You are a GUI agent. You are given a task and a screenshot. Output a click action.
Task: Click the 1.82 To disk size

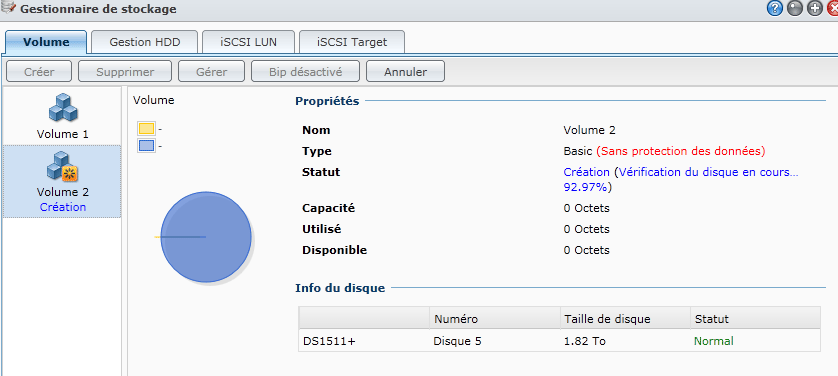(x=585, y=341)
